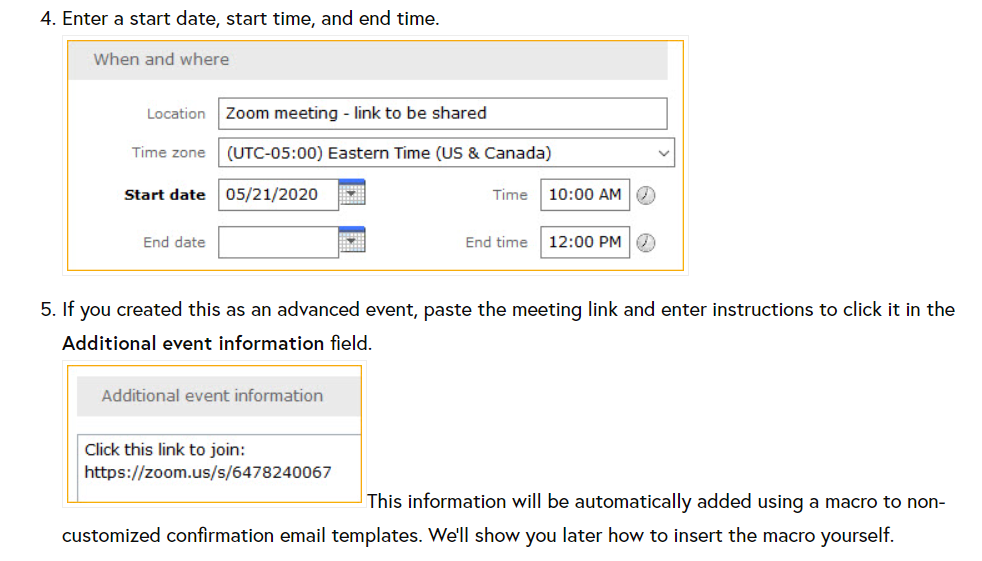Click the Time zone field label
982x561 pixels.
tap(168, 153)
